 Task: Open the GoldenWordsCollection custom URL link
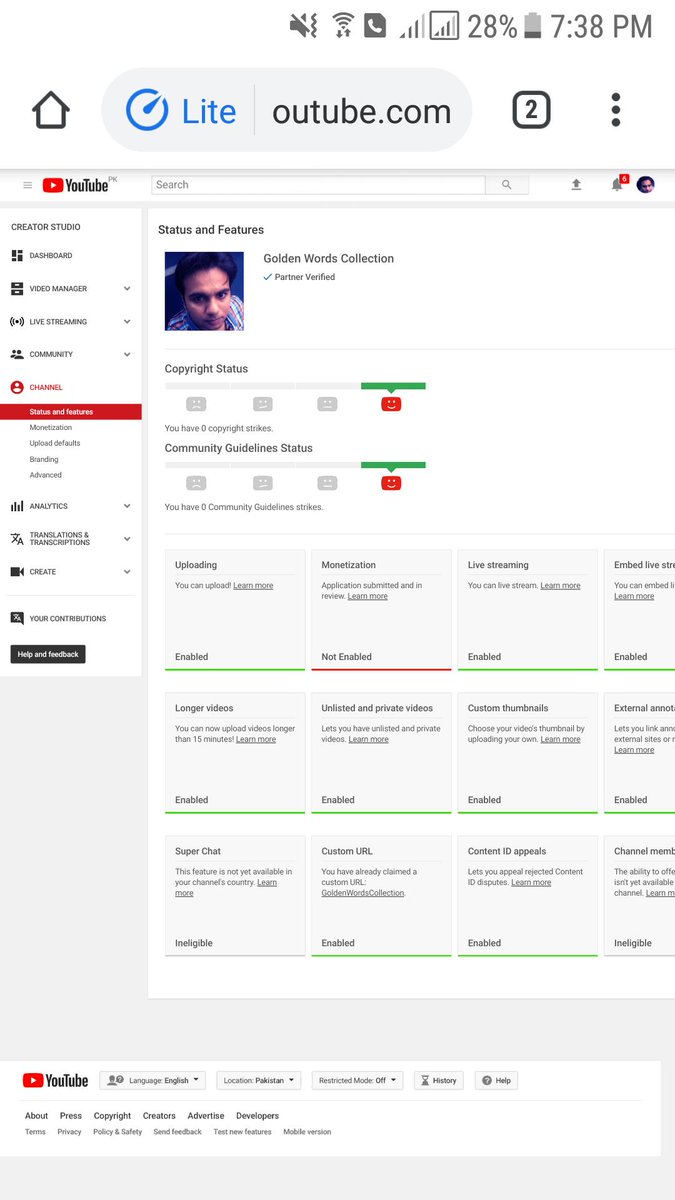click(363, 893)
